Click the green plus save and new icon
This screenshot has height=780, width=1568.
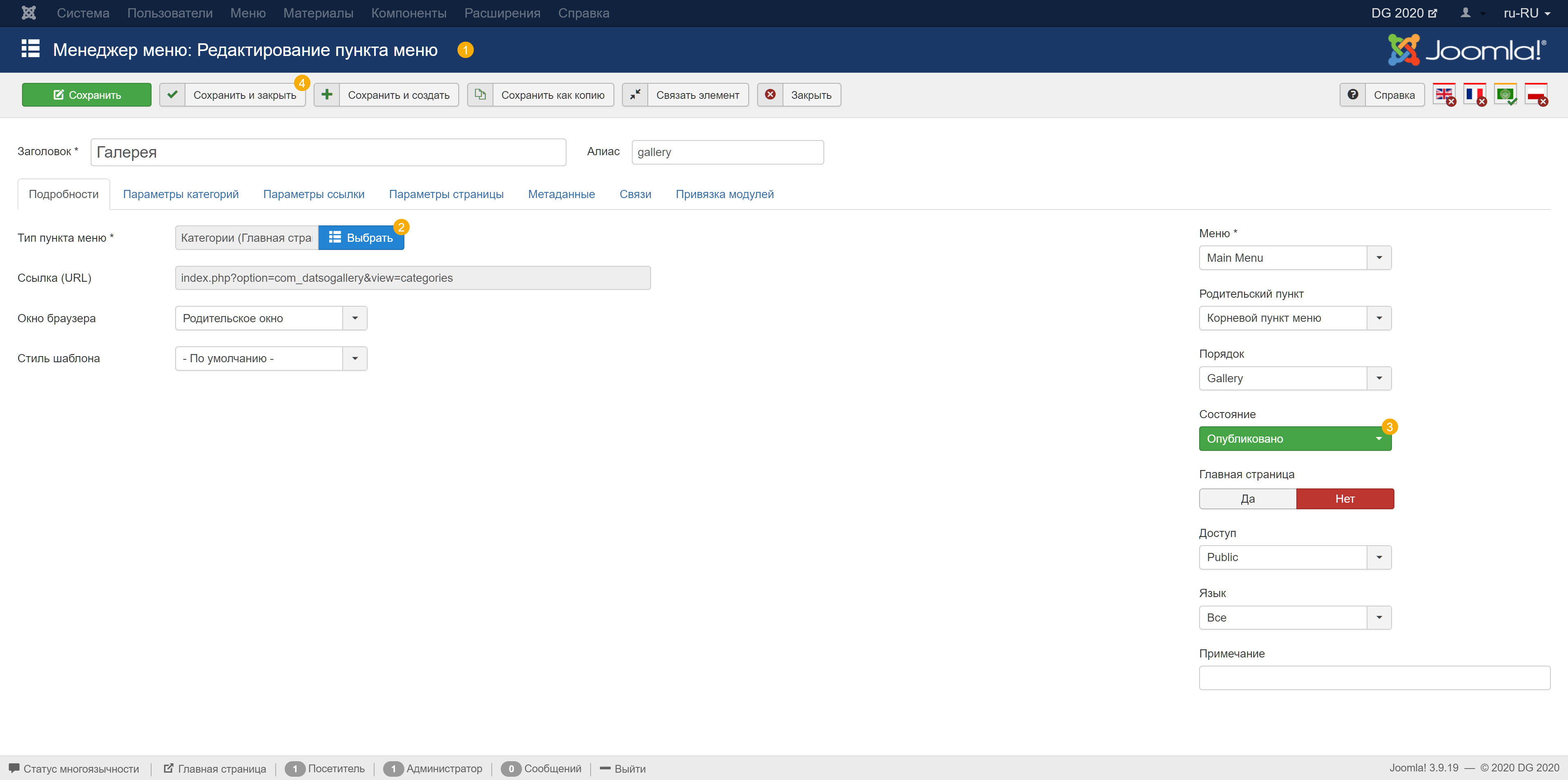[327, 95]
